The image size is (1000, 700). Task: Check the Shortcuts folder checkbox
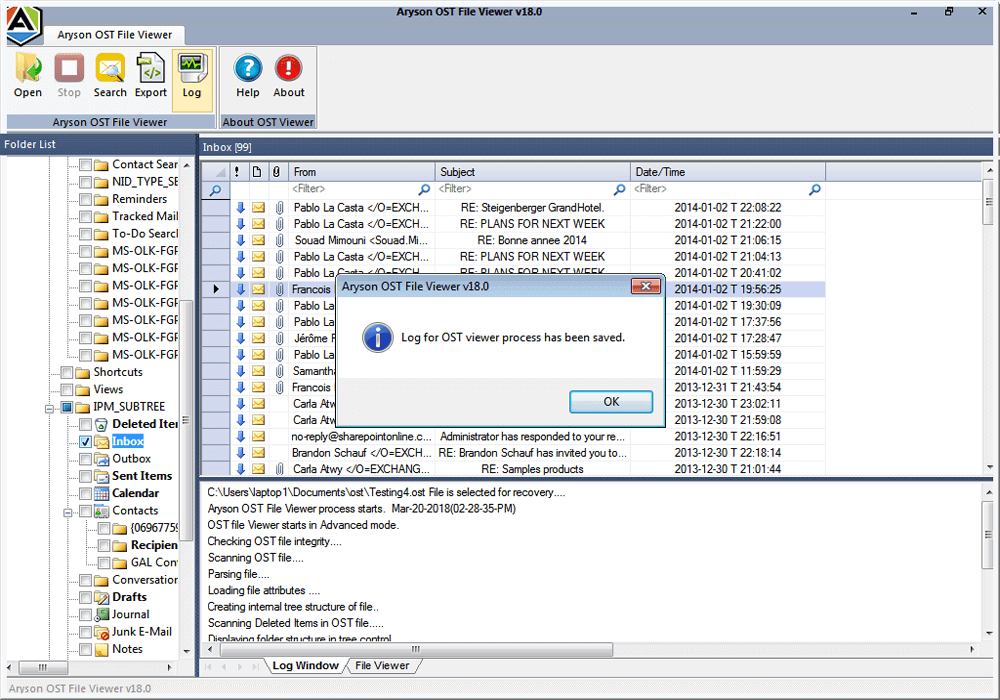tap(66, 372)
